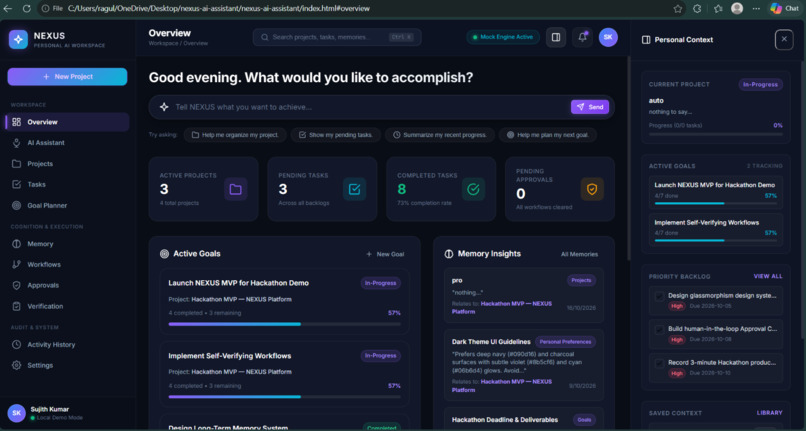
Task: Click Mock Engine Active status badge
Action: tap(503, 37)
